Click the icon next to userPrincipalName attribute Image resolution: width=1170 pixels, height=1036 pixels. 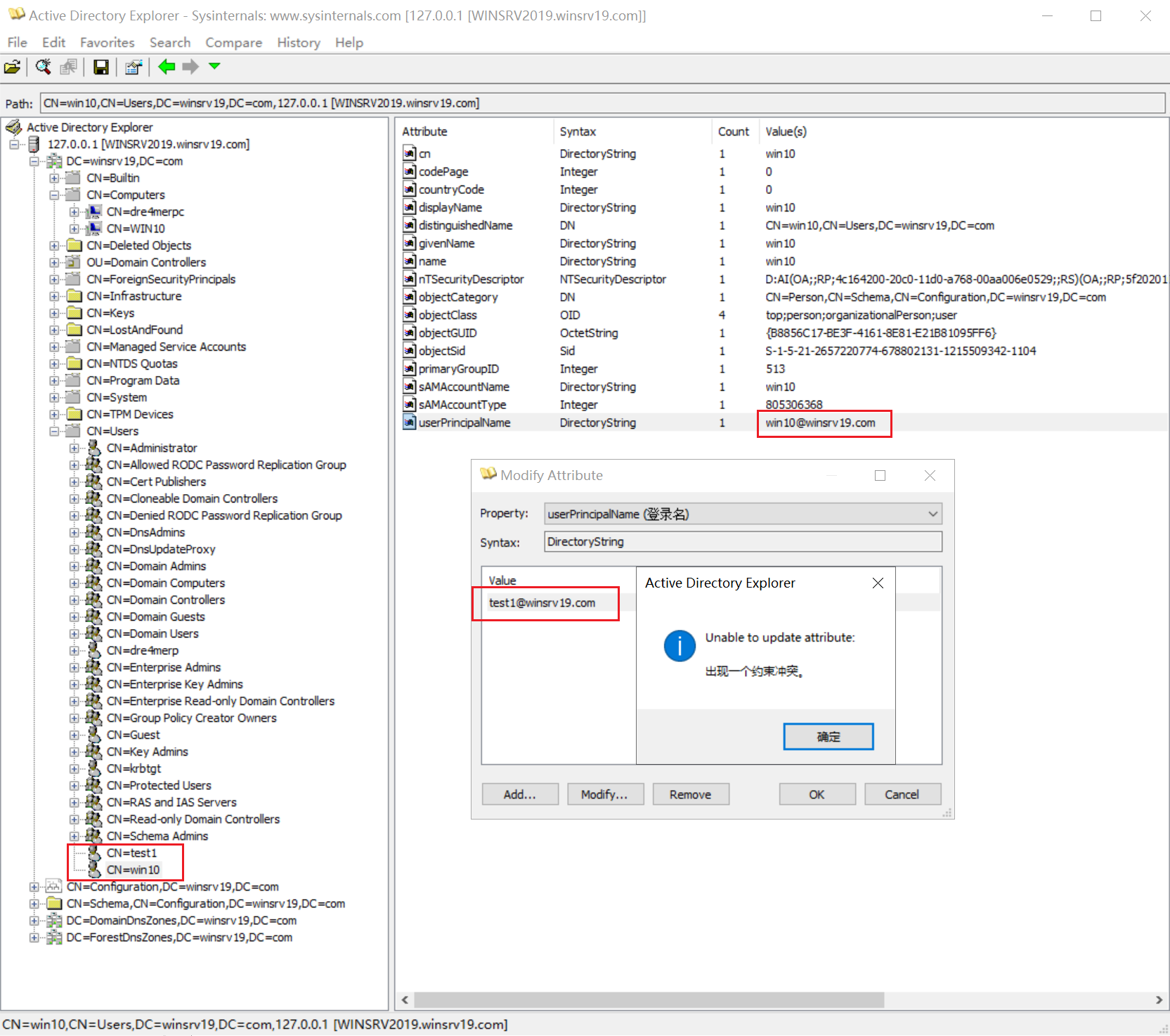point(410,422)
